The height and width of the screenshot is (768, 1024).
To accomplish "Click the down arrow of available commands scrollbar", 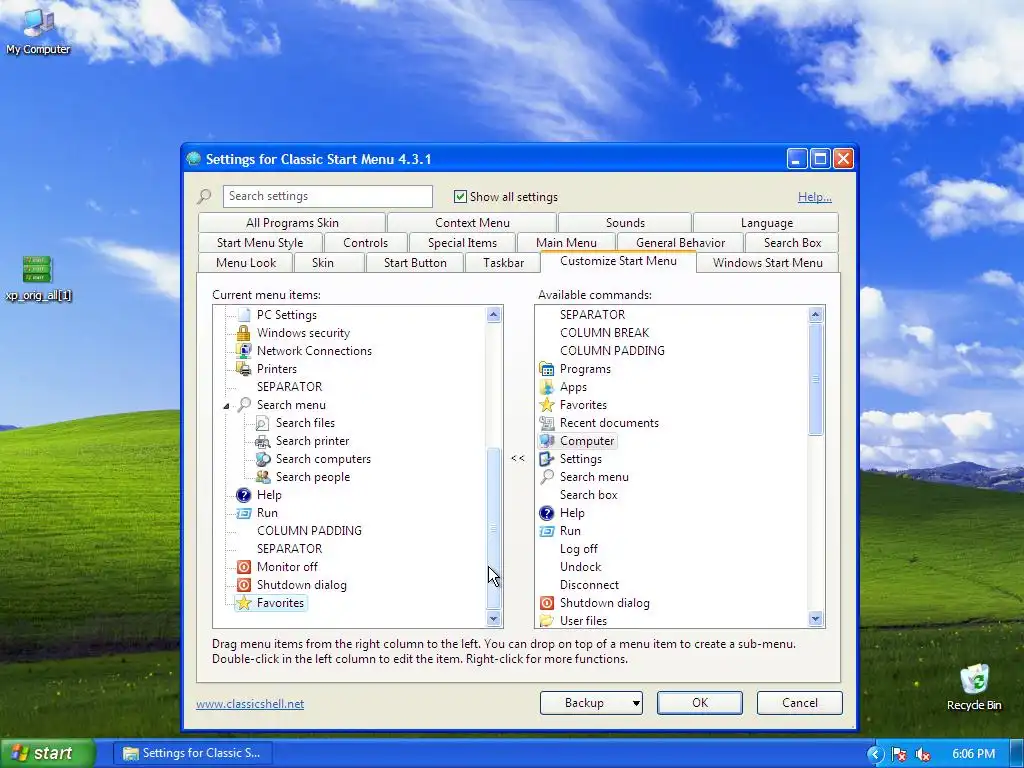I will click(815, 618).
